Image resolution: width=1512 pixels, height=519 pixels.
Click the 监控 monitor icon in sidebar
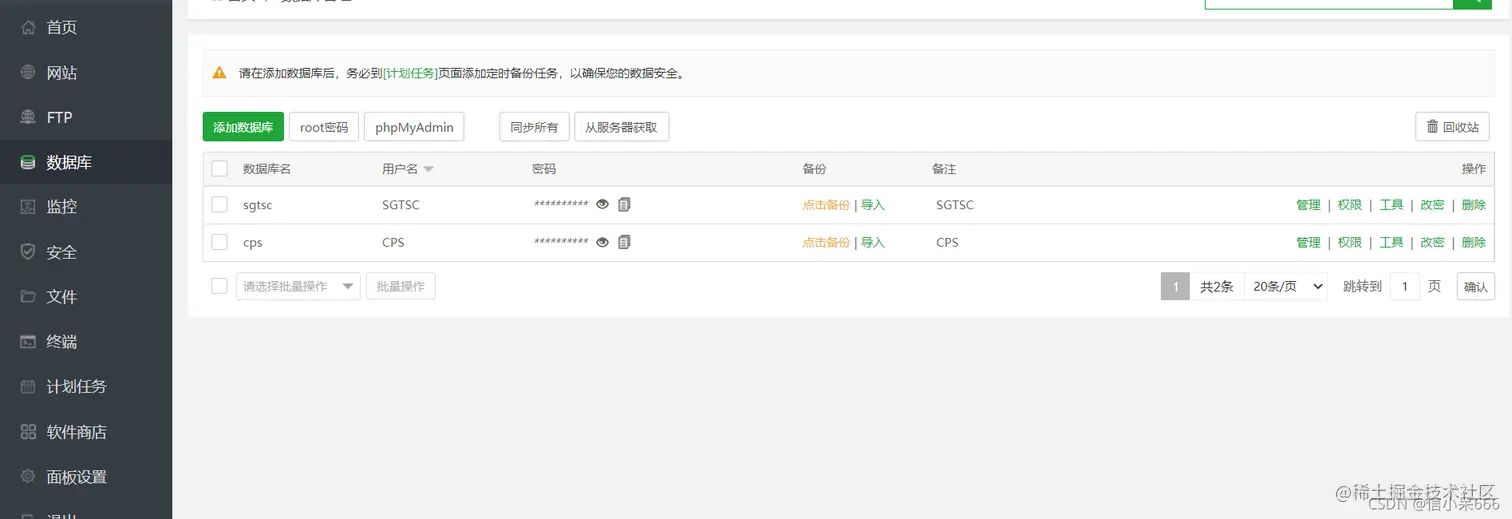(x=28, y=207)
